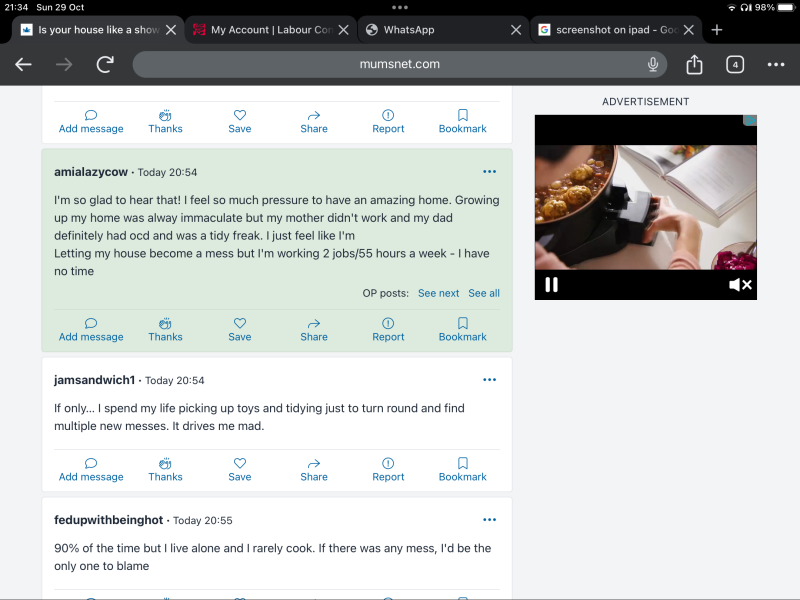Open a new tab with plus icon
800x600 pixels.
[716, 30]
